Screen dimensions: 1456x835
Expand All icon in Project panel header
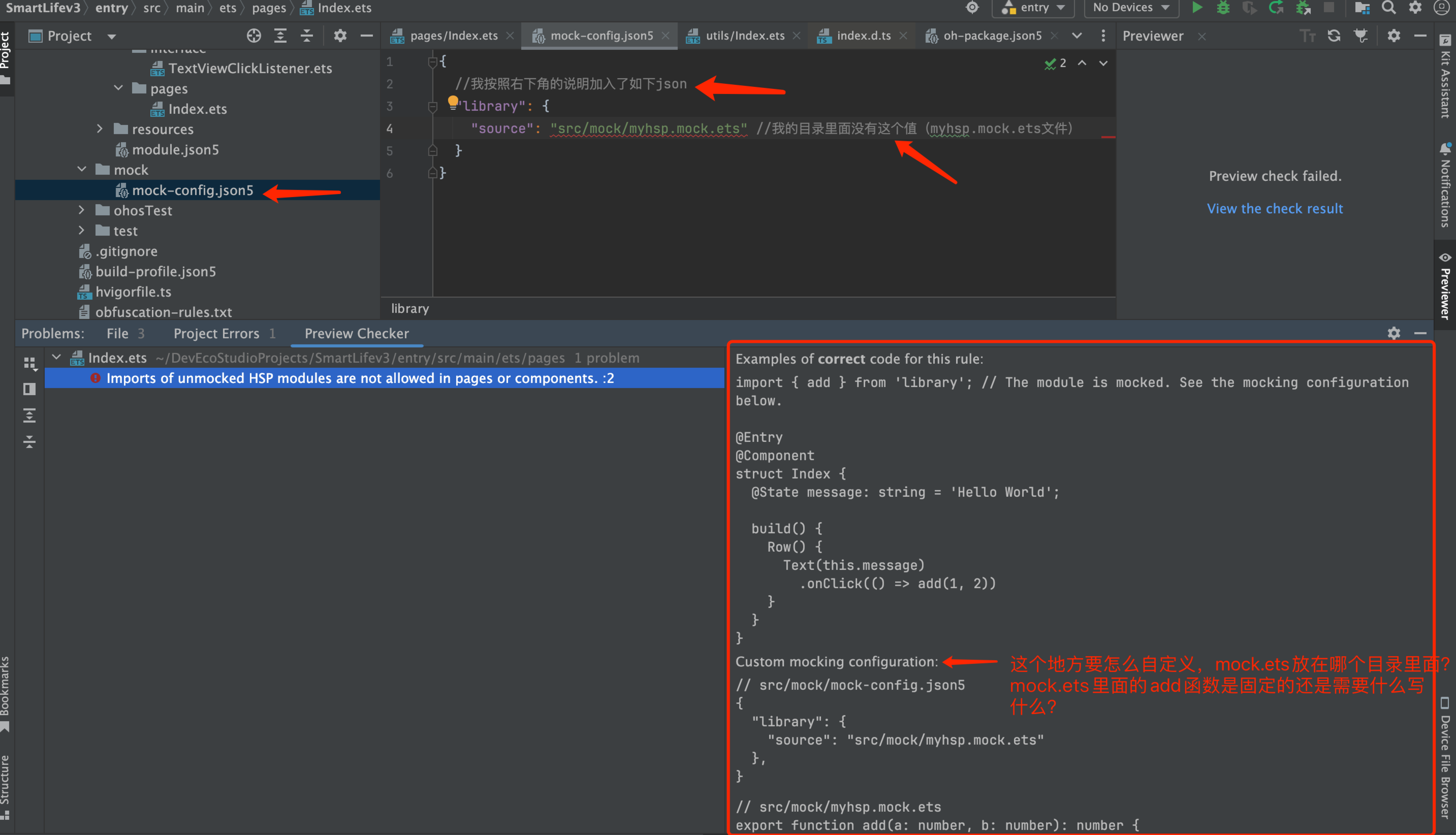click(x=280, y=36)
